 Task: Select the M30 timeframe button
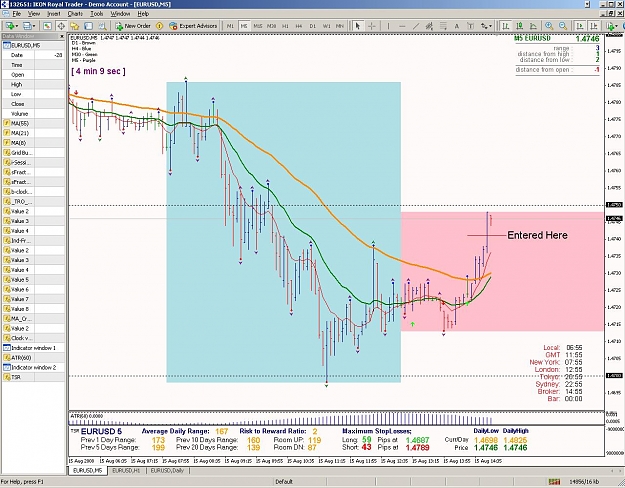pyautogui.click(x=271, y=26)
